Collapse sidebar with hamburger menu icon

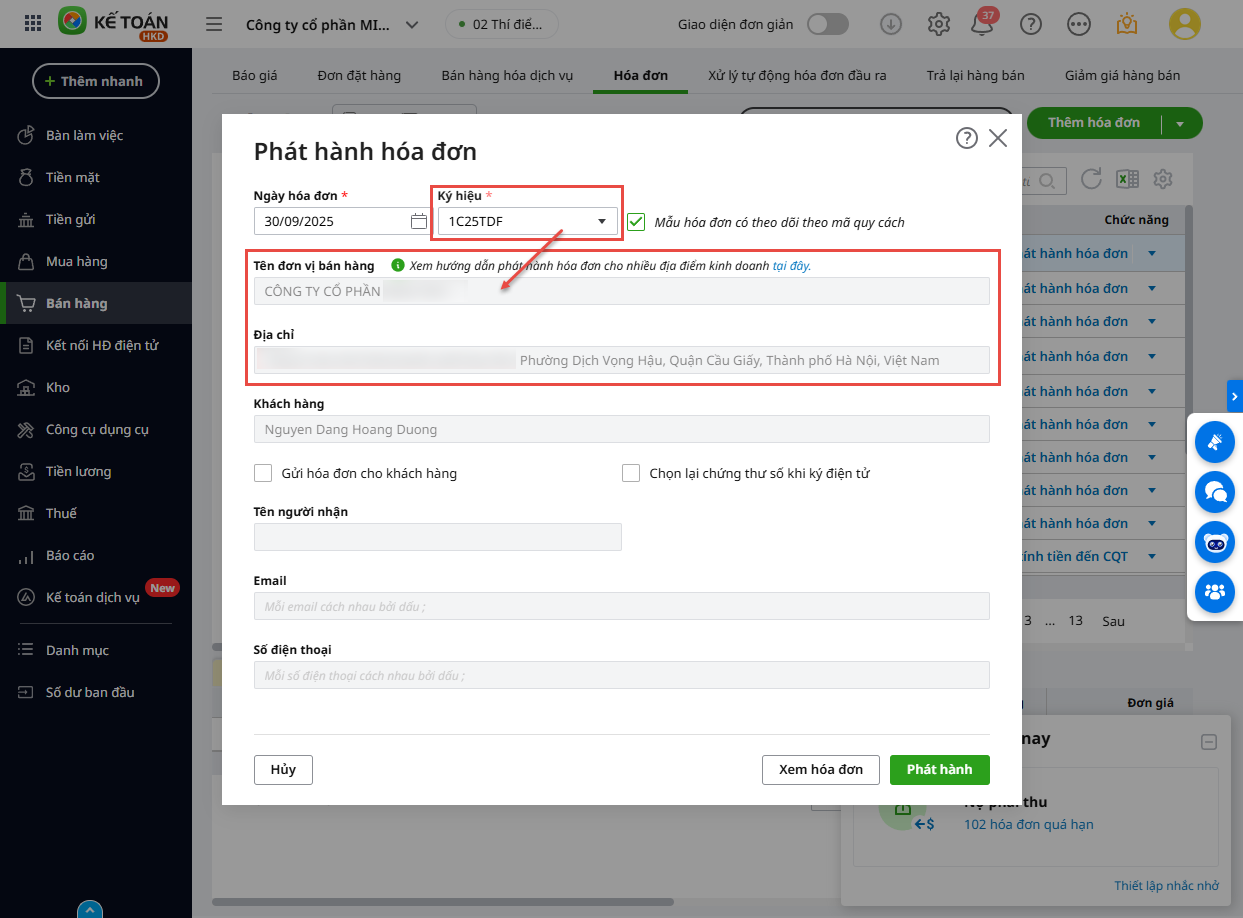coord(213,25)
